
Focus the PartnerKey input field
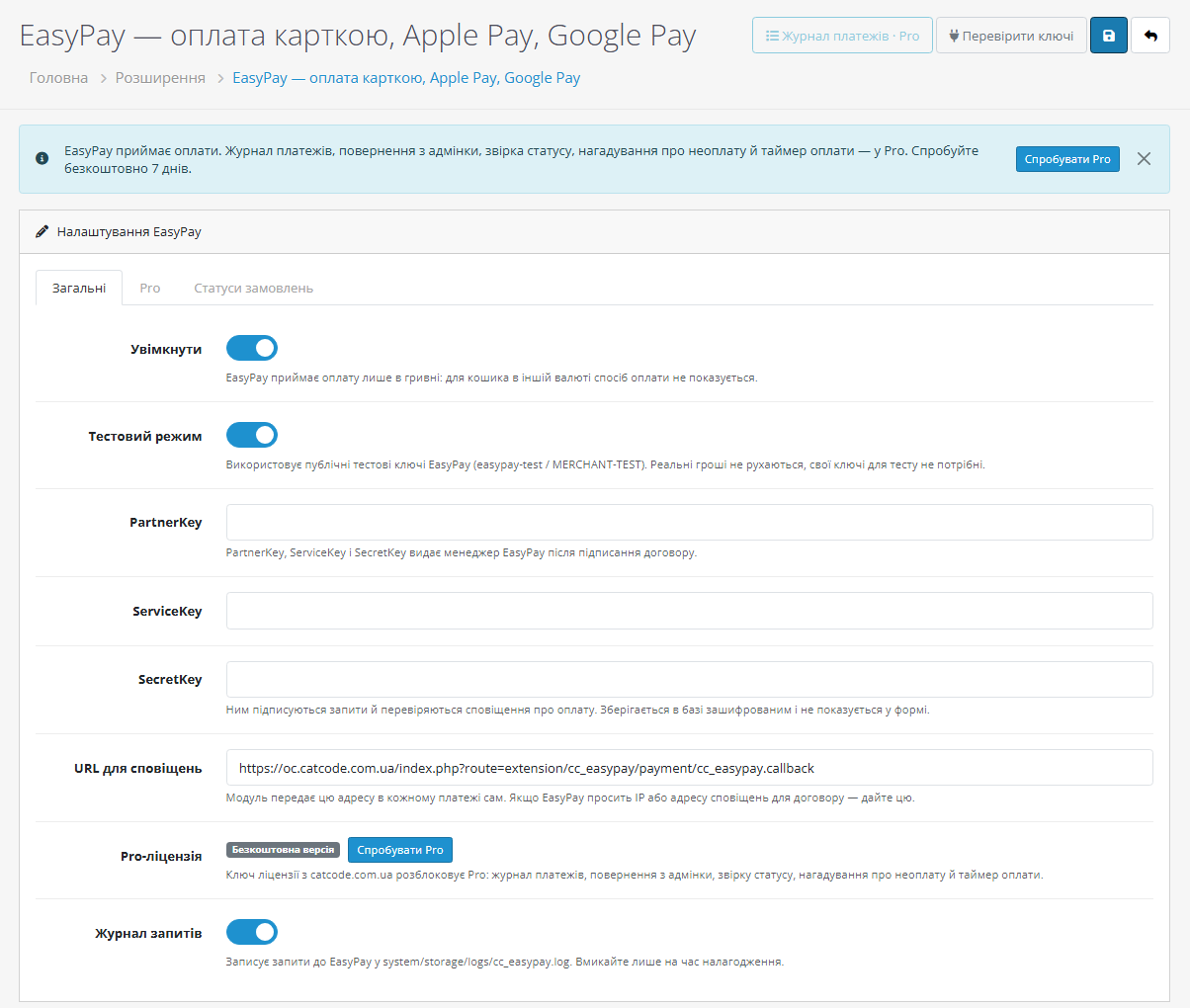[690, 522]
